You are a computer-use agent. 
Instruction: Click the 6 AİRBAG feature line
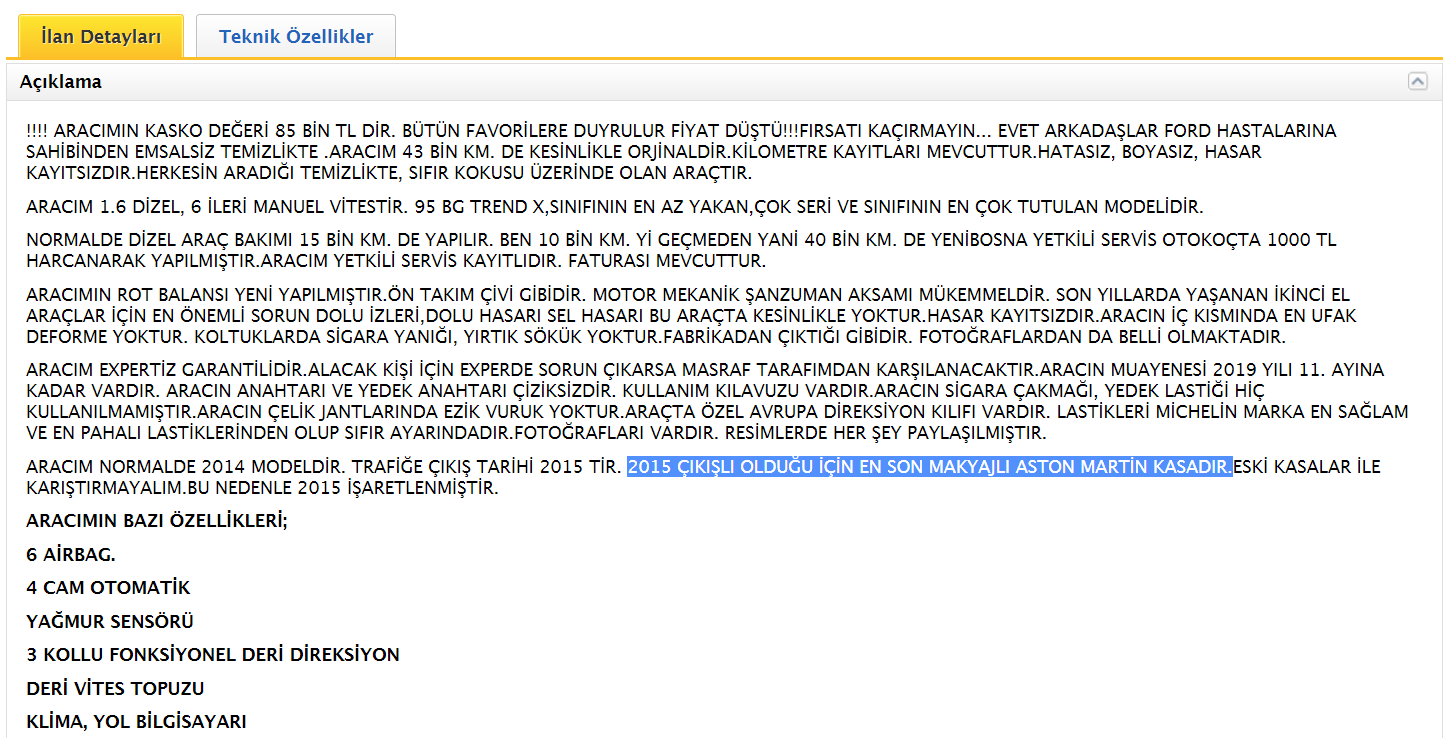tap(71, 554)
